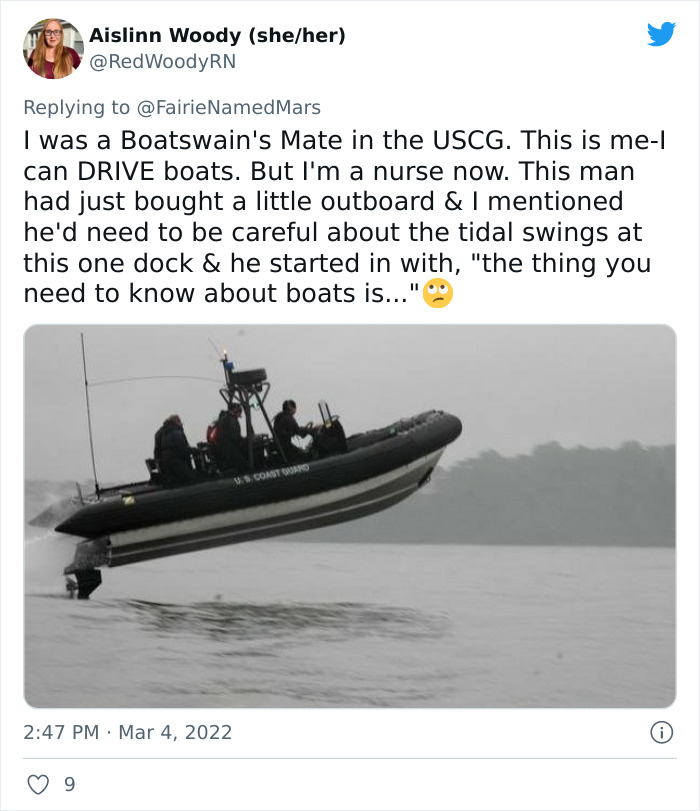Click the tweet text mentioning Boatswain's Mate
Screen dimensions: 700x811
pos(345,217)
